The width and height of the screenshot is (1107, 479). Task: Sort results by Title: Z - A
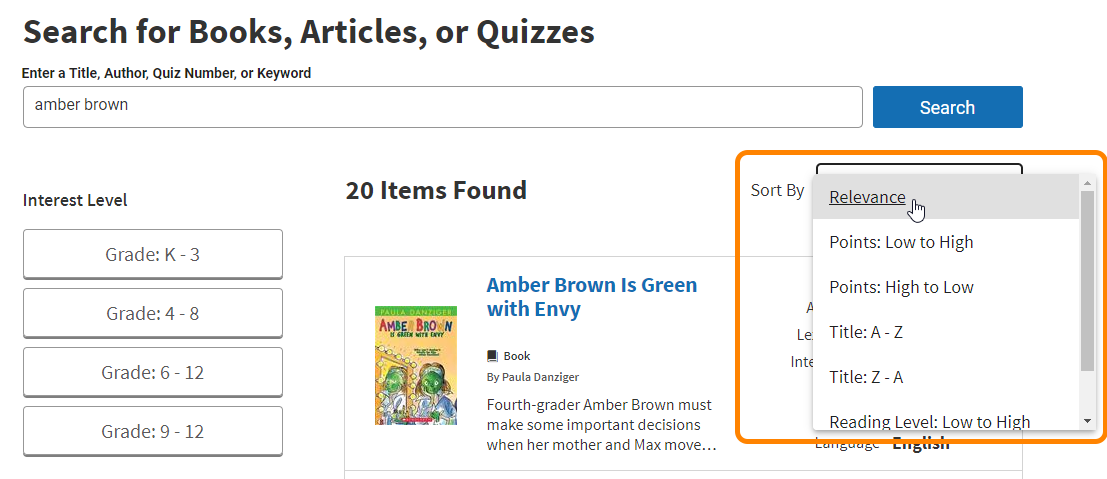[x=866, y=377]
